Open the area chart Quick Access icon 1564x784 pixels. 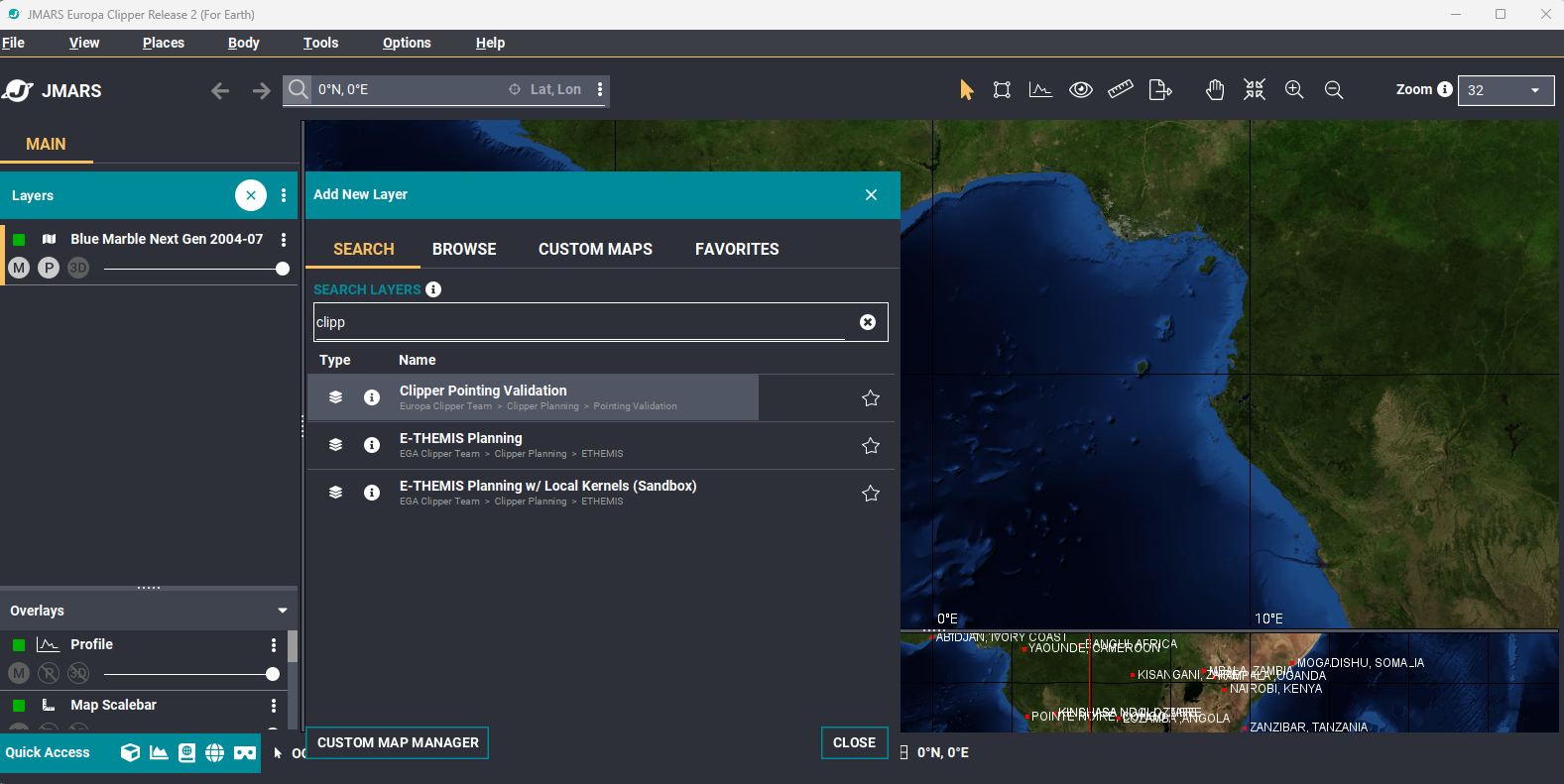coord(159,752)
